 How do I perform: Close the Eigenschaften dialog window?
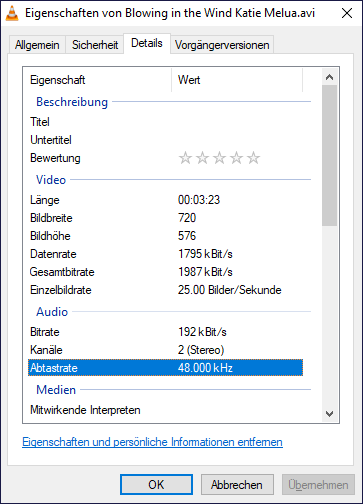tap(347, 13)
